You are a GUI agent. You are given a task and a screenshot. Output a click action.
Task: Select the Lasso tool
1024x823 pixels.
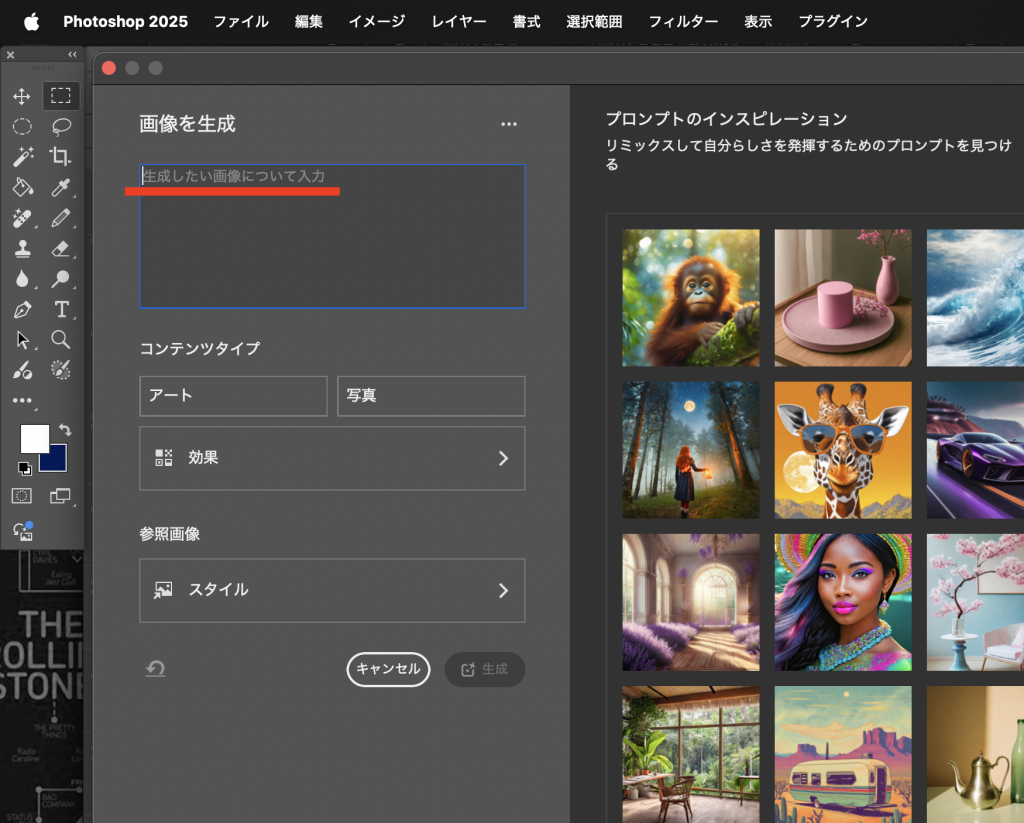click(x=61, y=126)
